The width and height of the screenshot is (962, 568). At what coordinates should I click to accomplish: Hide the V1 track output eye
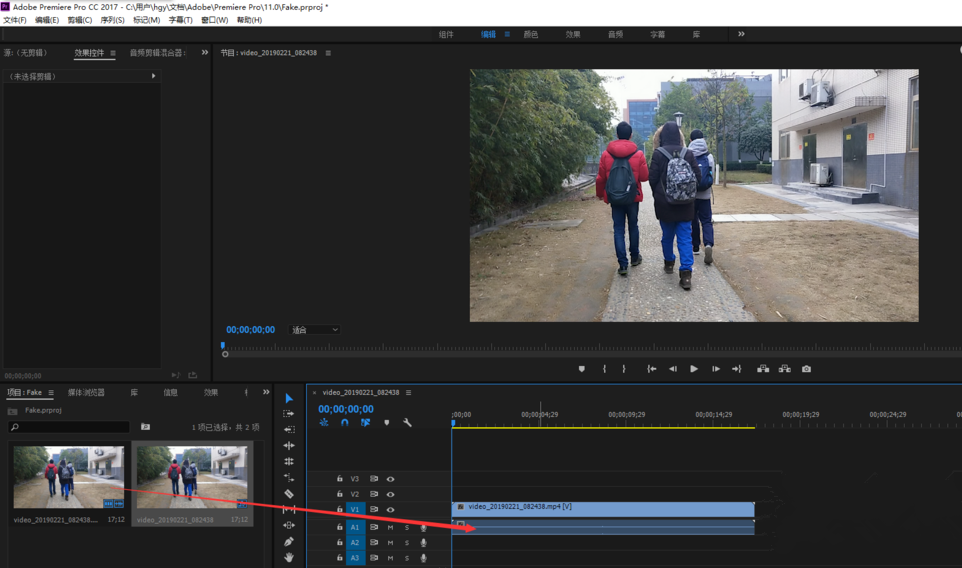click(390, 510)
